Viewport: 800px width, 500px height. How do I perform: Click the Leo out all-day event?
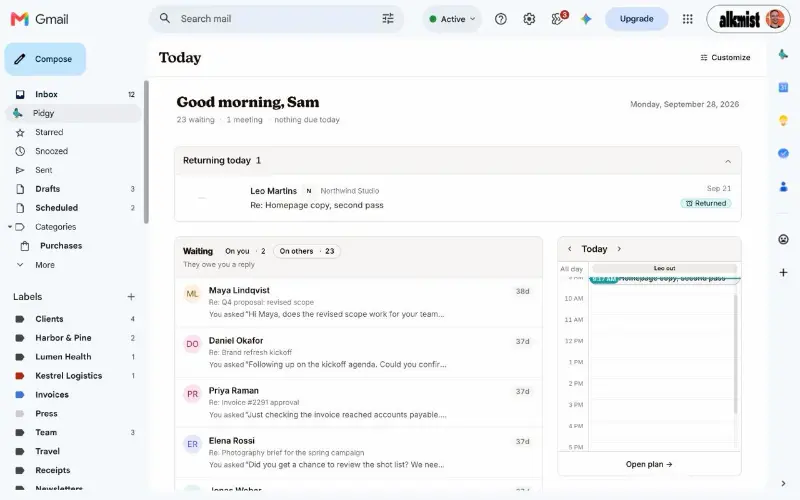click(x=664, y=268)
